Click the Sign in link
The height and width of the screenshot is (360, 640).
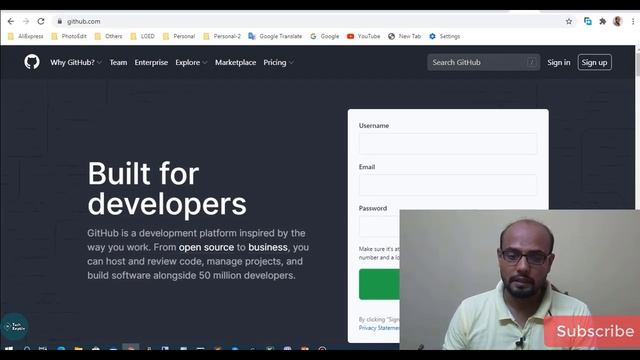coord(559,62)
